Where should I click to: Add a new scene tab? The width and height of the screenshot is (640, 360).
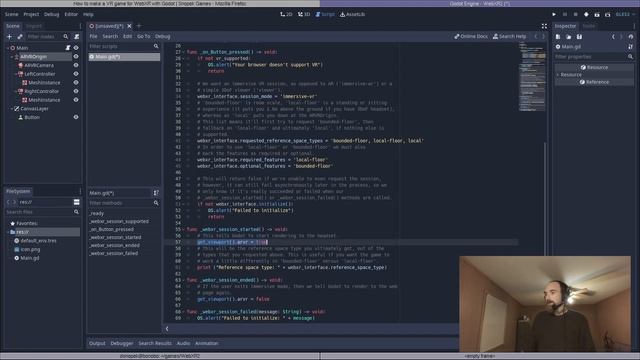(139, 26)
